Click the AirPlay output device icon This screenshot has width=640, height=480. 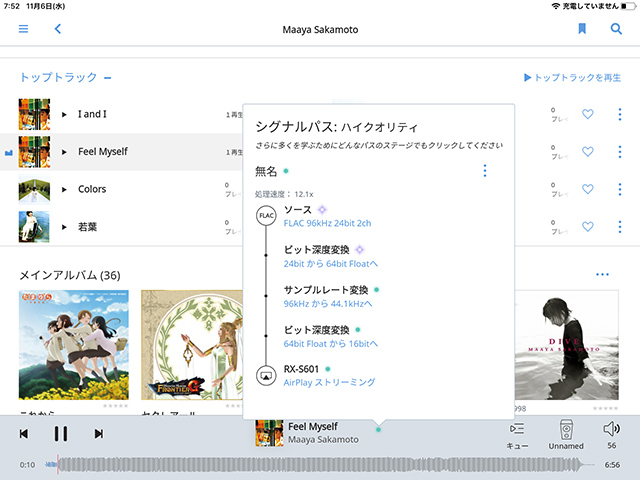pyautogui.click(x=266, y=376)
